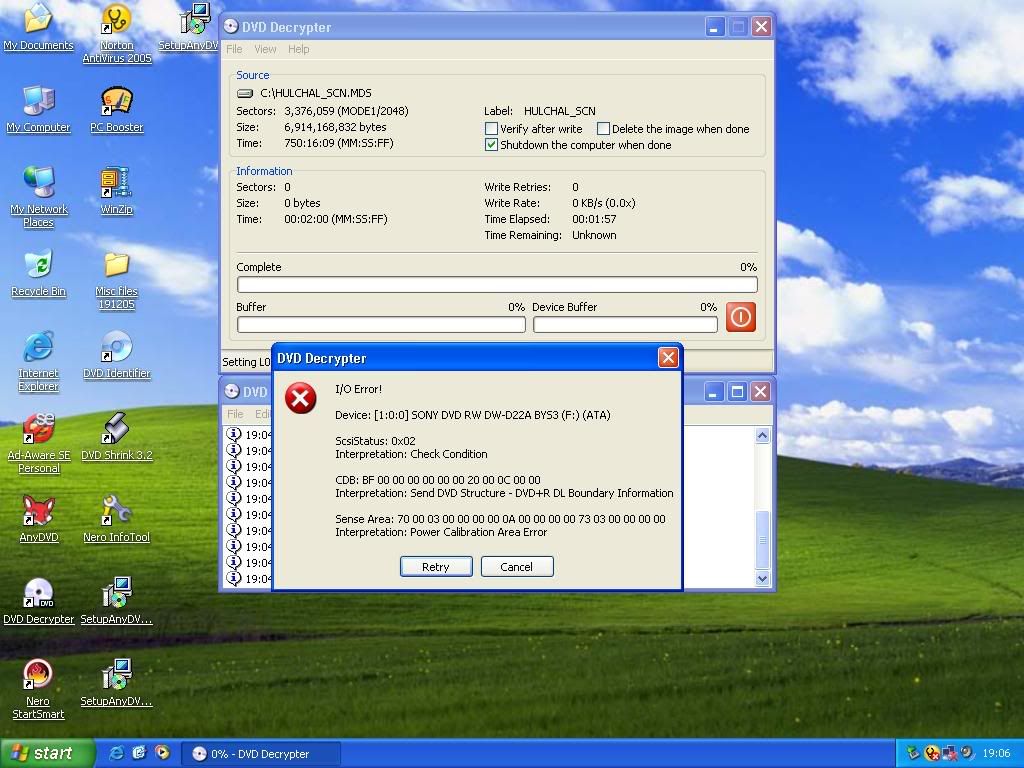Click the Device Buffer progress bar
Viewport: 1024px width, 768px height.
625,325
